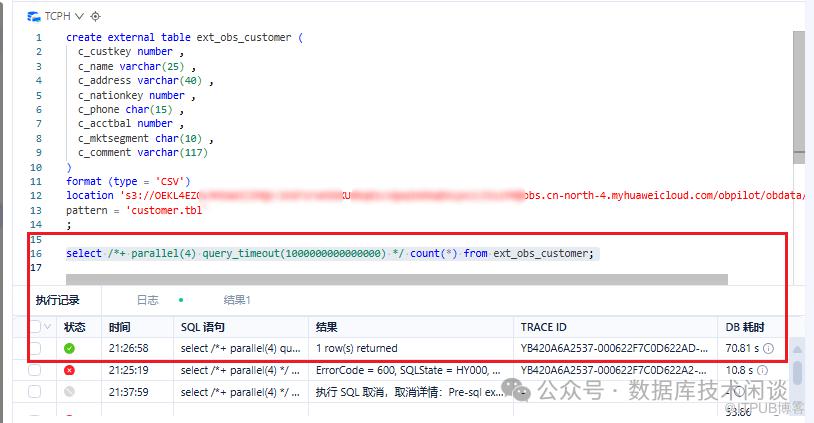The height and width of the screenshot is (423, 814).
Task: Click the TRACE ID of the successful query
Action: [614, 348]
